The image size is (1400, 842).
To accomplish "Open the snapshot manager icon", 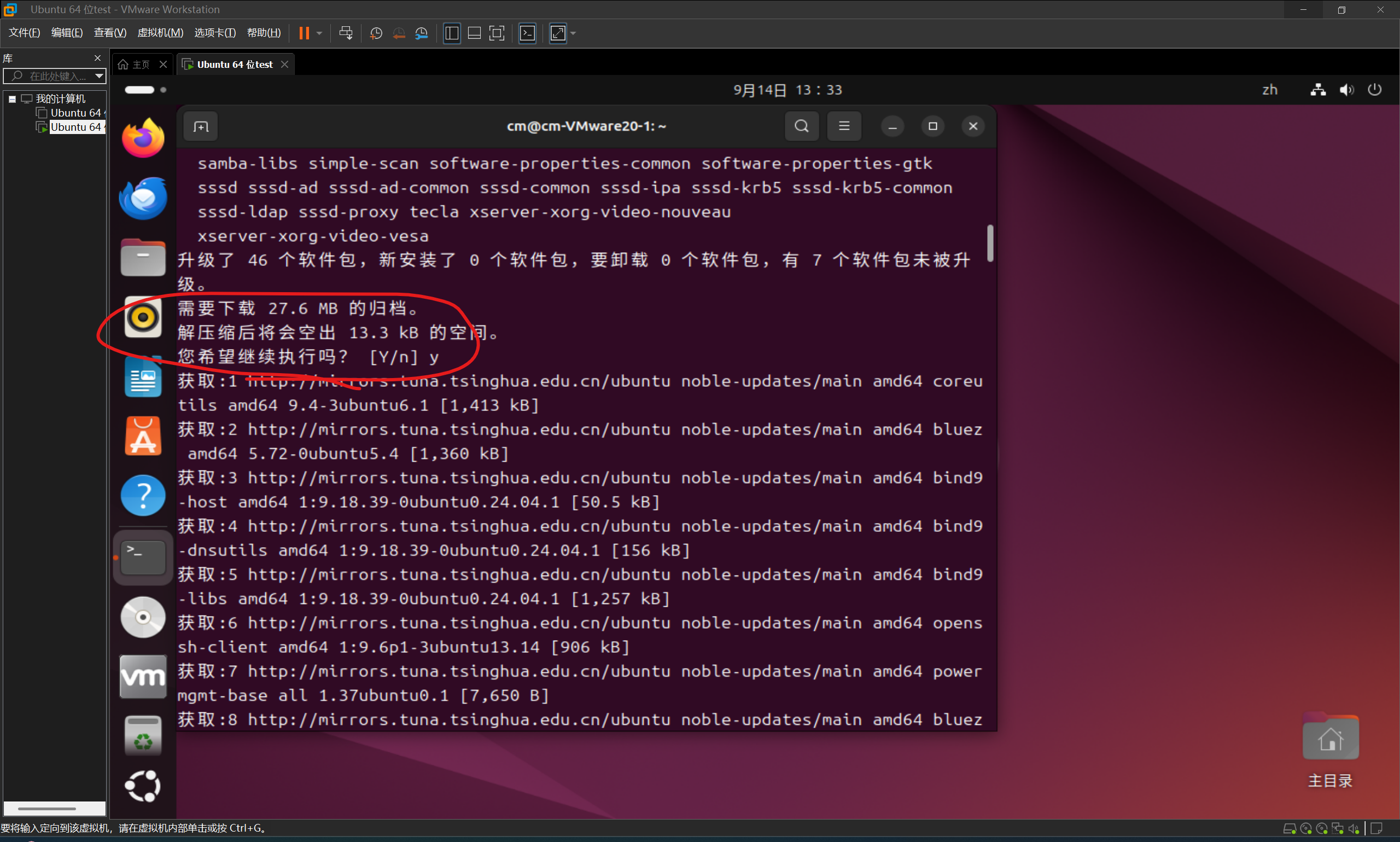I will [x=421, y=33].
